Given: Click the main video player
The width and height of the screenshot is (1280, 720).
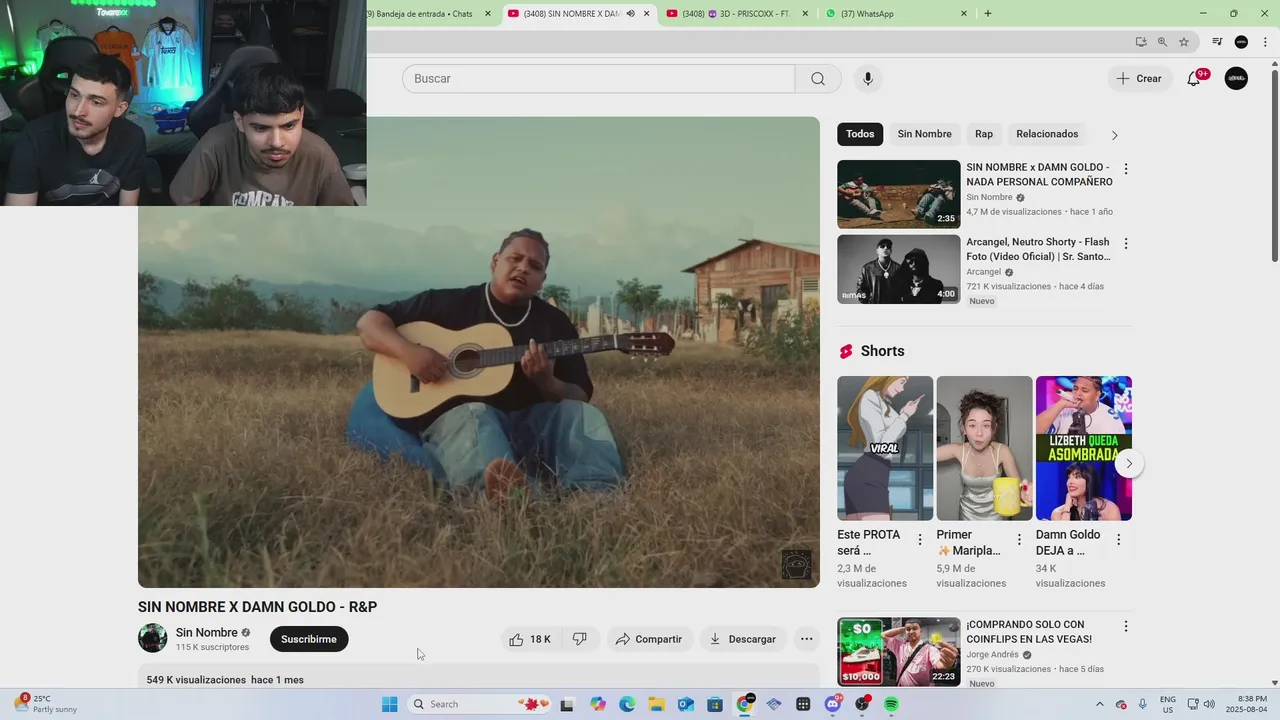Looking at the screenshot, I should coord(479,352).
